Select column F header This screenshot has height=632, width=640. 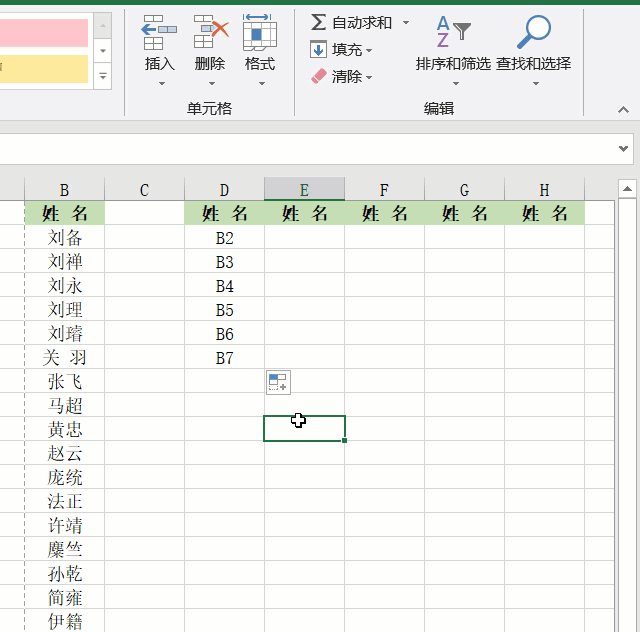[x=384, y=190]
